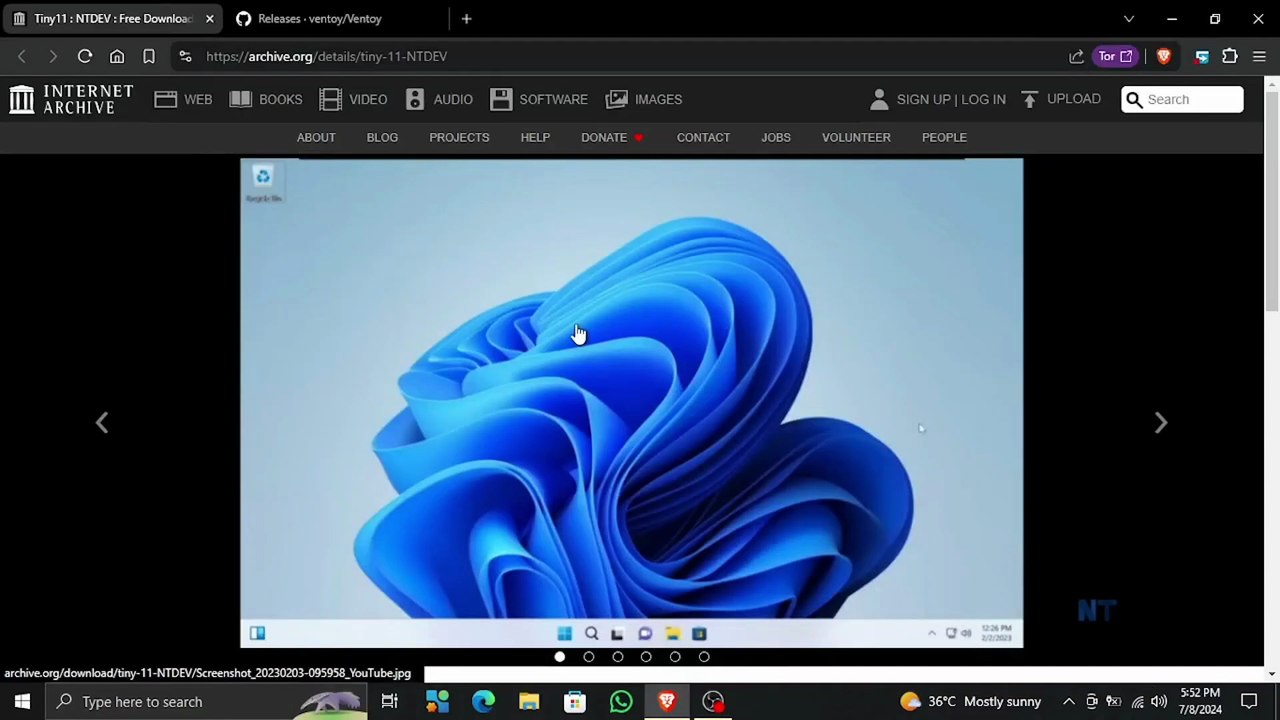Click the Windows 11 screenshot image
This screenshot has width=1280, height=720.
point(632,402)
